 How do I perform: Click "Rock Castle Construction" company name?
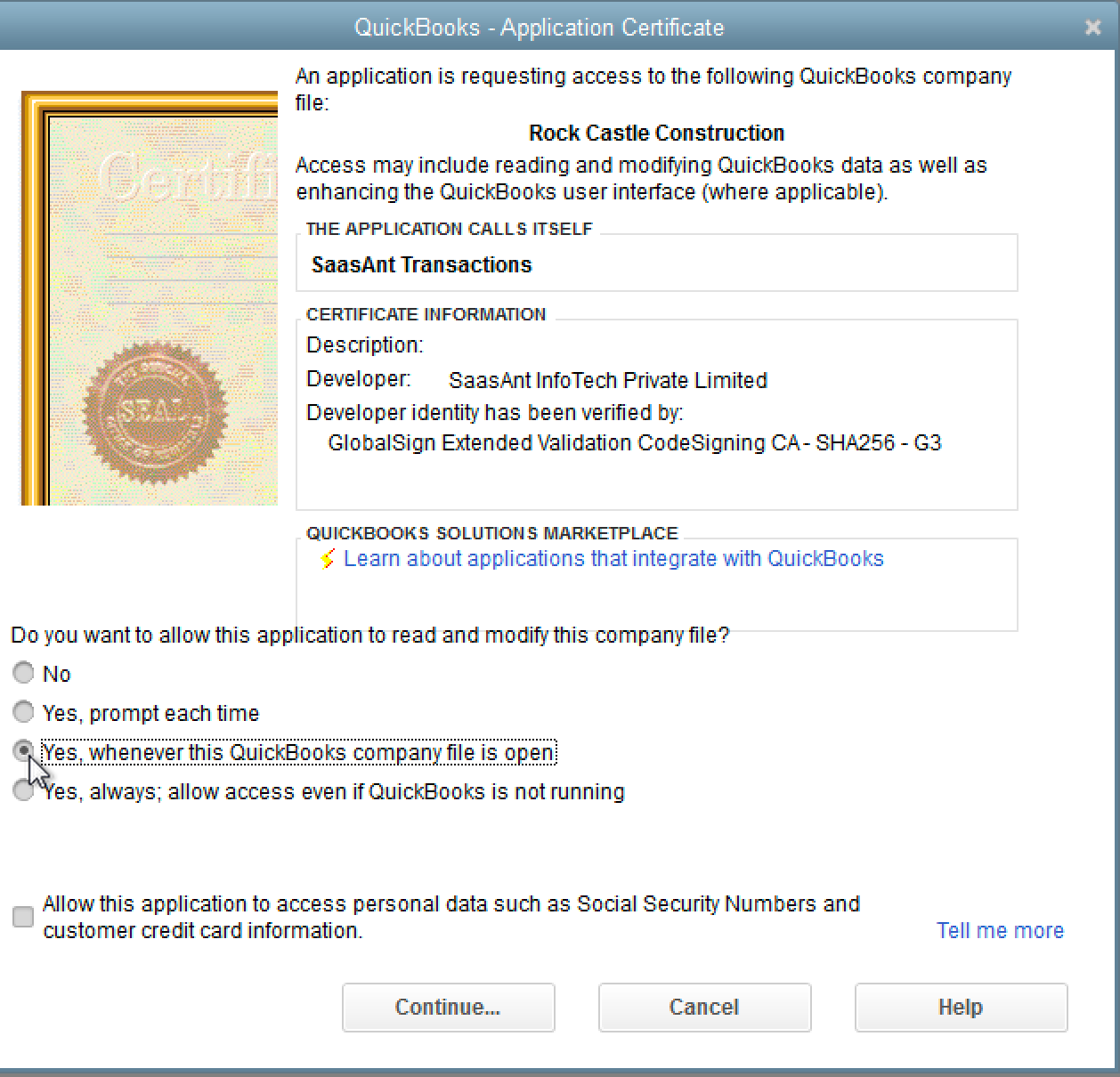coord(657,134)
